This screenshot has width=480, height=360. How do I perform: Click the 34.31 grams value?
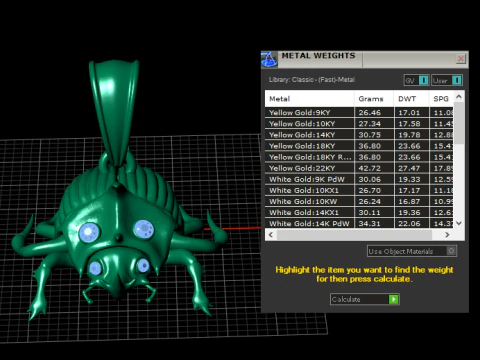369,223
